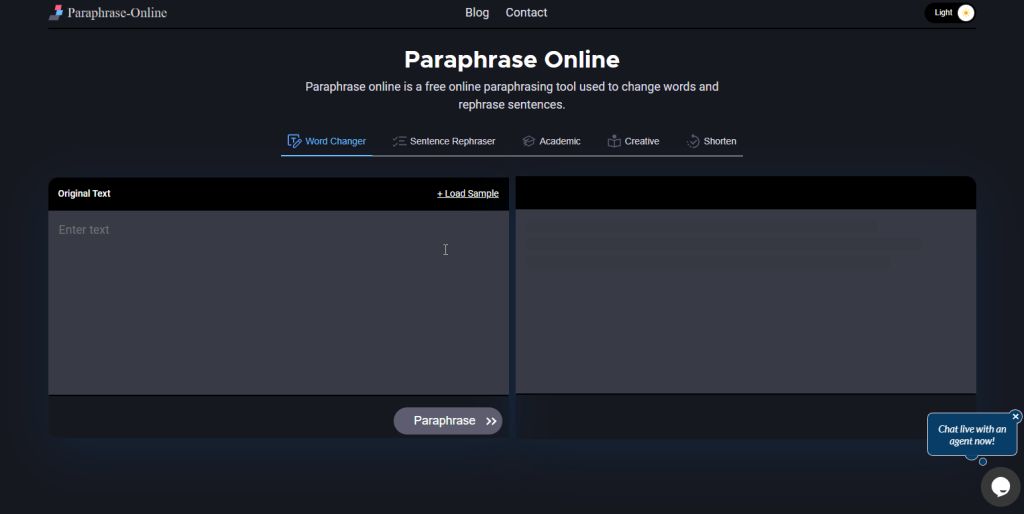Click the double-arrow icon on Paraphrase button

coord(491,421)
